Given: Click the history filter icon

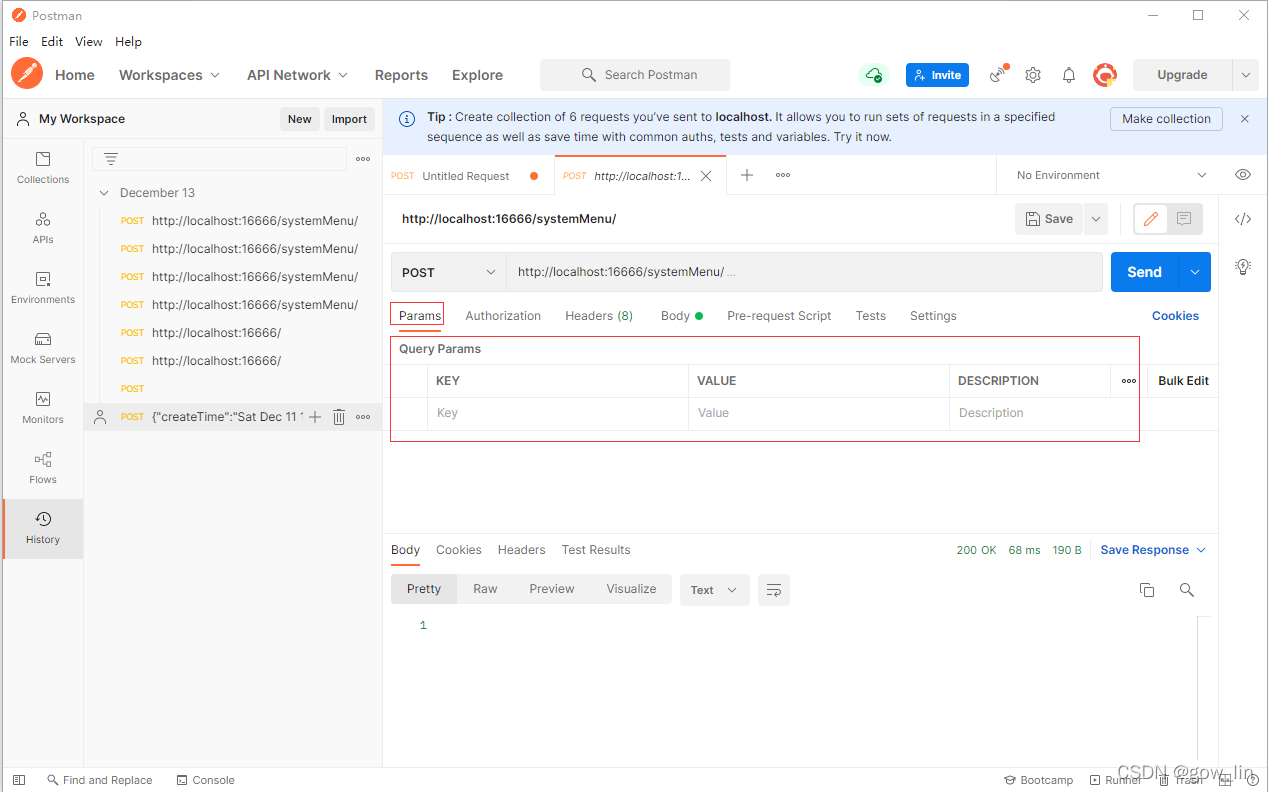Looking at the screenshot, I should point(111,159).
